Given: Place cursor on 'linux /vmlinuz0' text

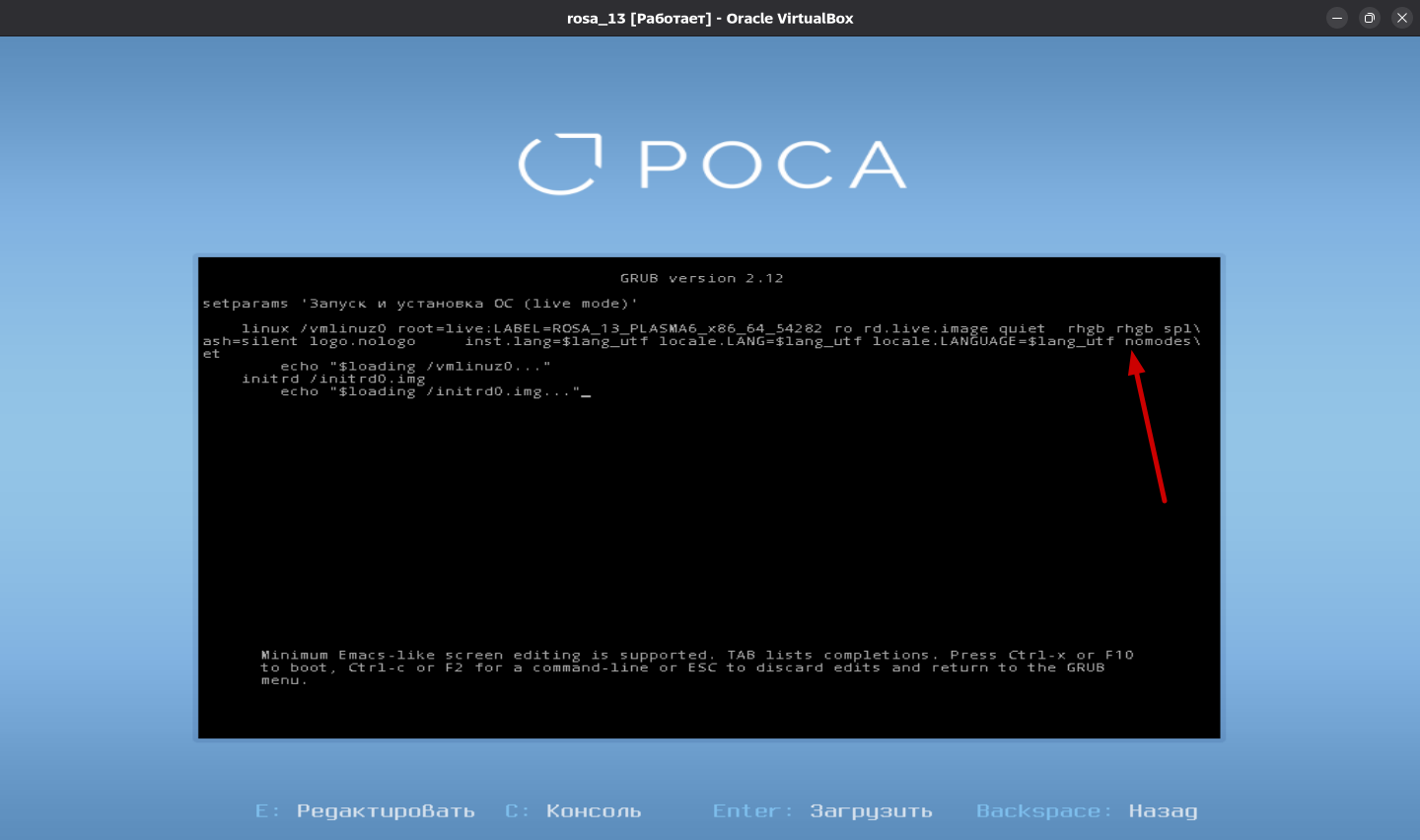Looking at the screenshot, I should point(315,329).
